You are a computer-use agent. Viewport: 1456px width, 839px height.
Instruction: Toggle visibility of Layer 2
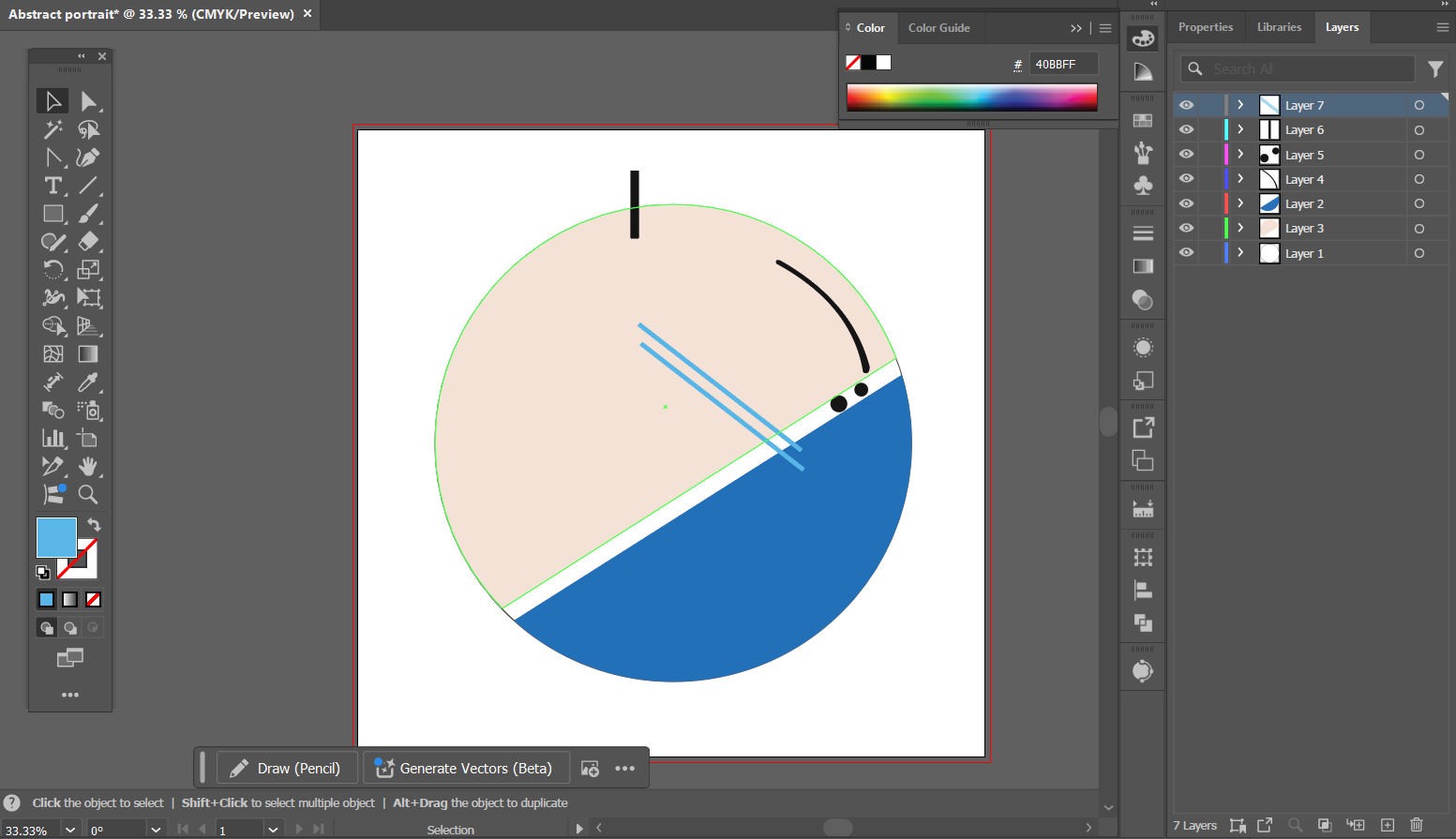(x=1186, y=203)
